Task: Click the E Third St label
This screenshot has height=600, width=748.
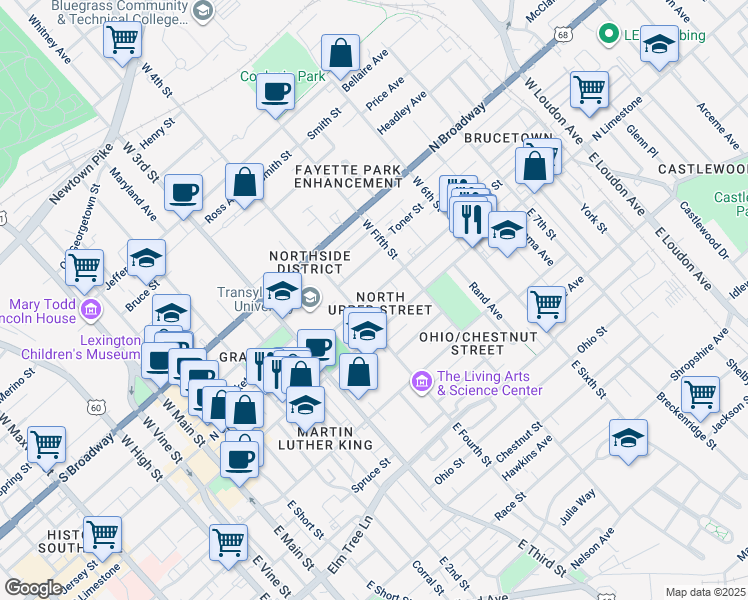Action: click(542, 559)
